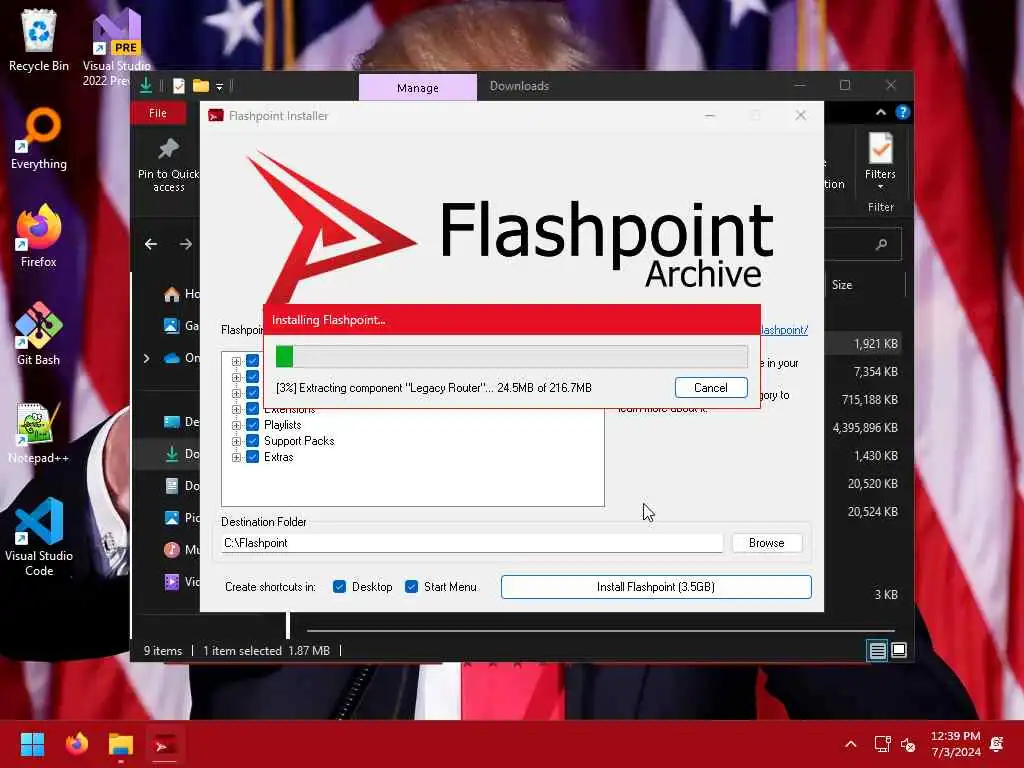The width and height of the screenshot is (1024, 768).
Task: Click Browse for destination folder
Action: tap(767, 543)
